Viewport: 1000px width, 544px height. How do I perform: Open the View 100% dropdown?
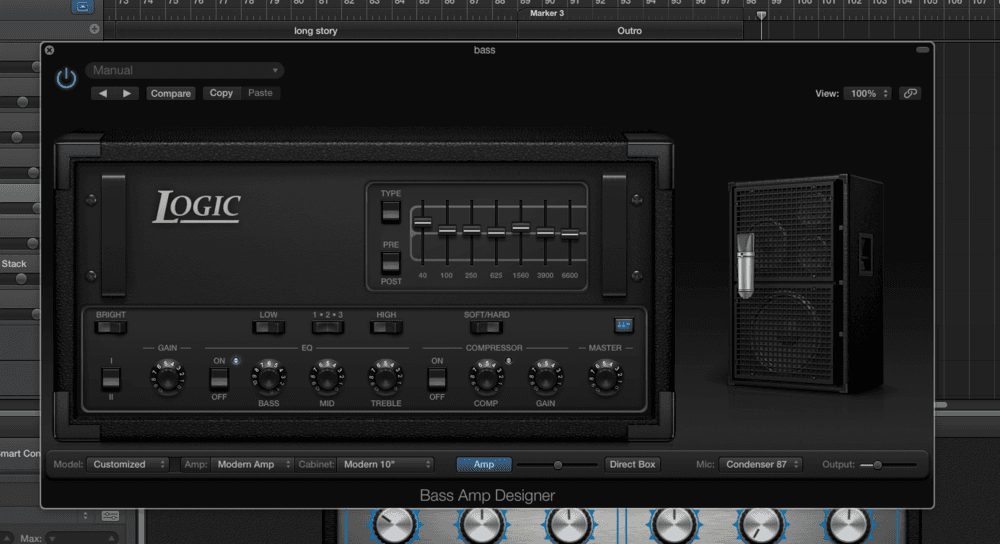point(867,93)
